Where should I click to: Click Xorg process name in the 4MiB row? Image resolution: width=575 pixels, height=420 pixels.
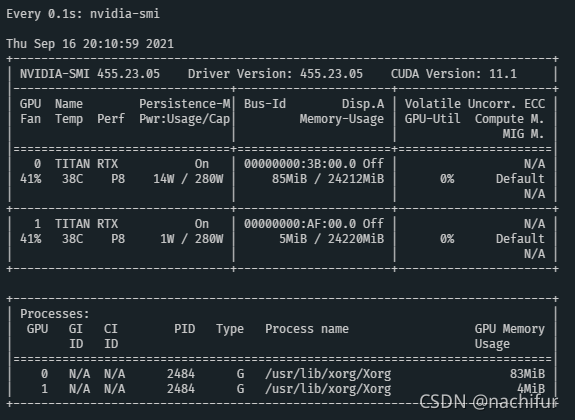click(x=328, y=389)
